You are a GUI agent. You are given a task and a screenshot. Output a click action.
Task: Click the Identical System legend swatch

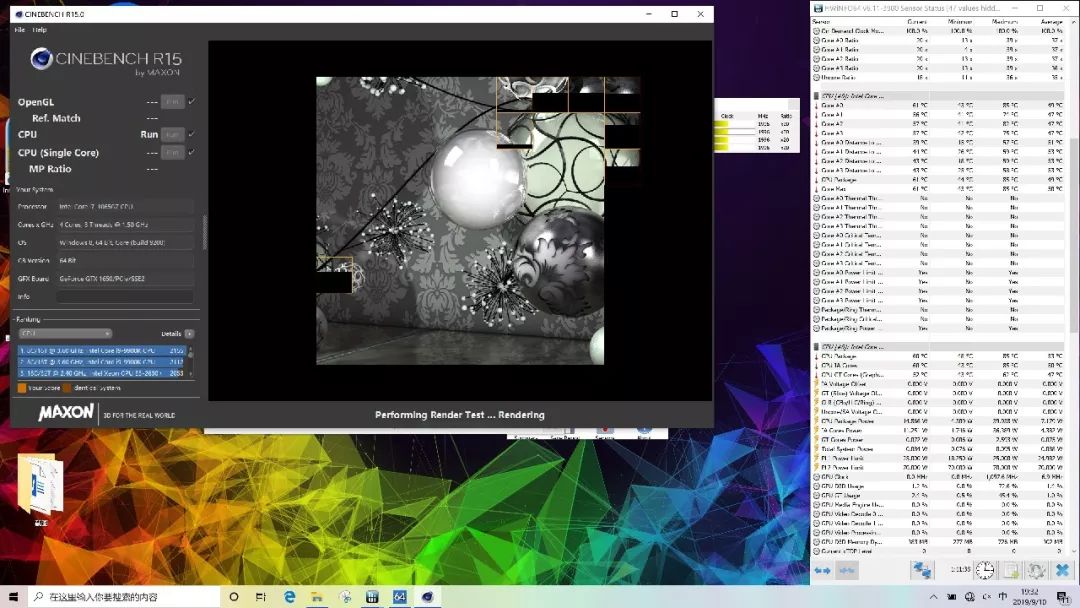click(67, 388)
